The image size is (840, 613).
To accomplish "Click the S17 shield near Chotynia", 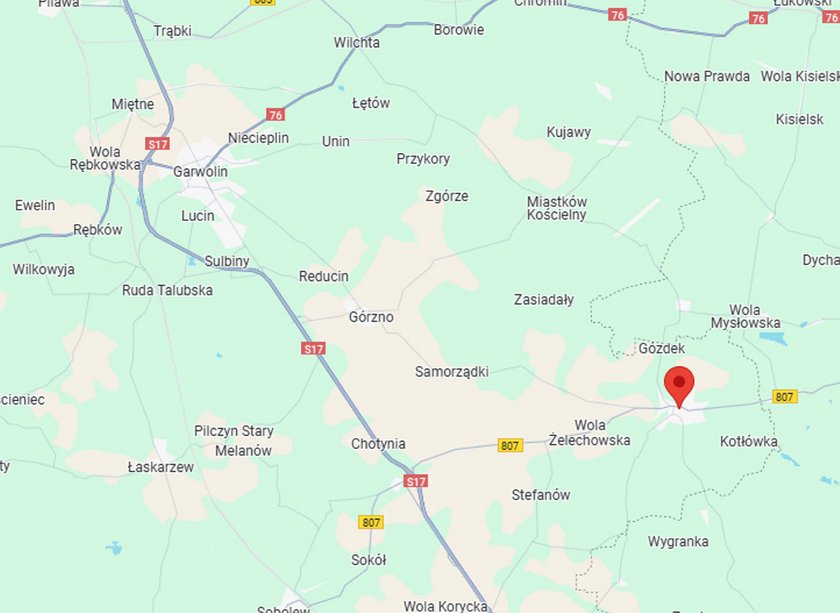I will (x=416, y=481).
